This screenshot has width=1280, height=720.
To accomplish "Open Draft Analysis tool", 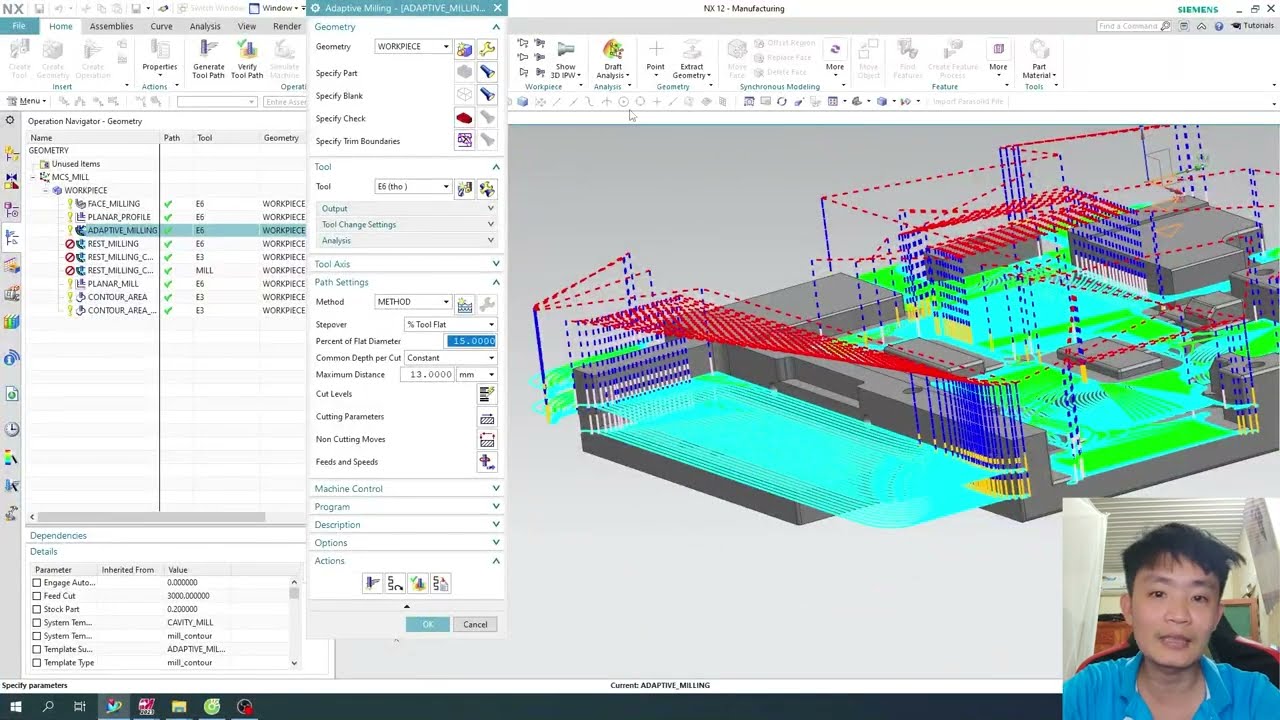I will (613, 59).
